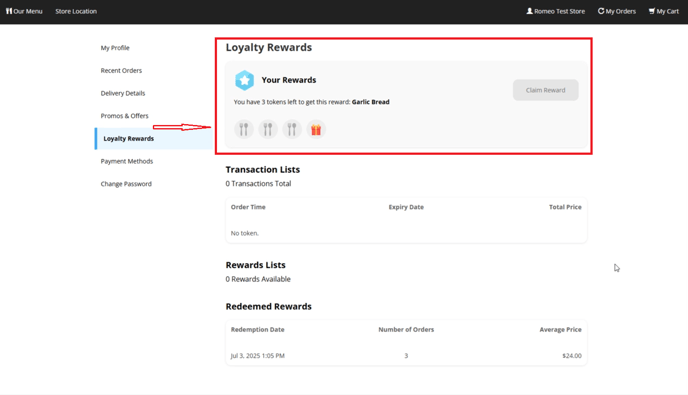Viewport: 688px width, 395px height.
Task: Click the Redeemed Rewards heading
Action: click(269, 306)
